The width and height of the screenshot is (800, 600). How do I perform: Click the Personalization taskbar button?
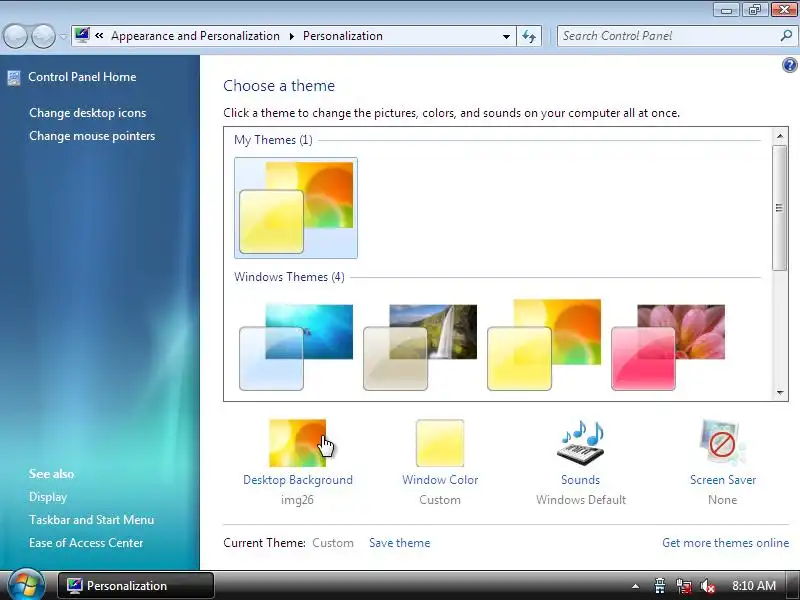(x=135, y=586)
